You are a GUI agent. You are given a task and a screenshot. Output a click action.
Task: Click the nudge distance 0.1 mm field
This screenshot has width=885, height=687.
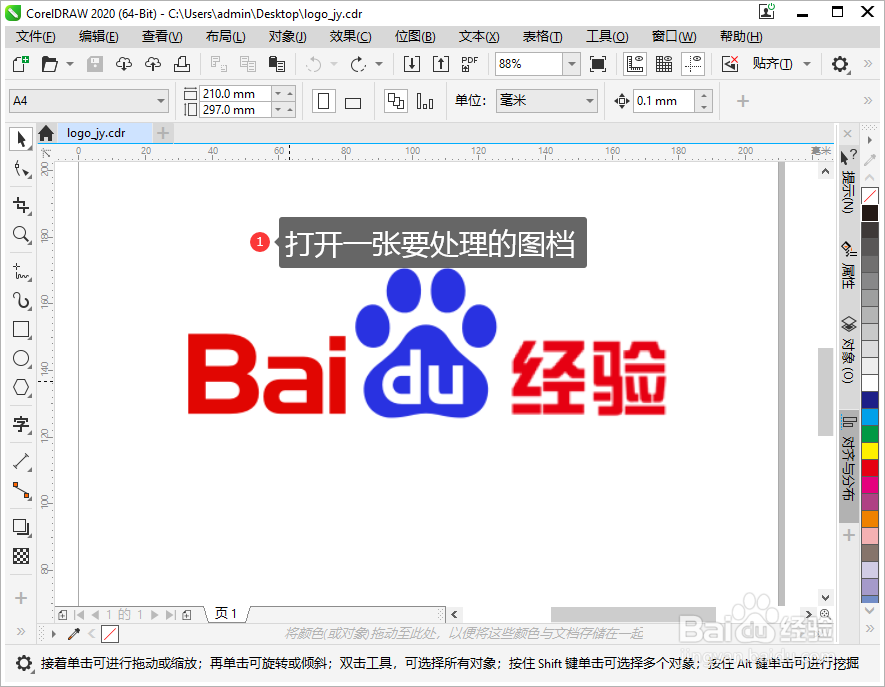coord(664,101)
